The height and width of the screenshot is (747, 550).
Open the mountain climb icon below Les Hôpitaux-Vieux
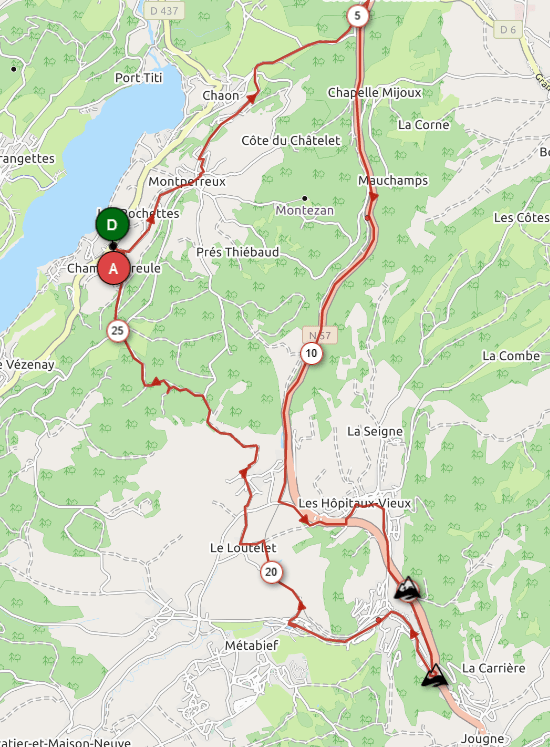click(x=408, y=588)
